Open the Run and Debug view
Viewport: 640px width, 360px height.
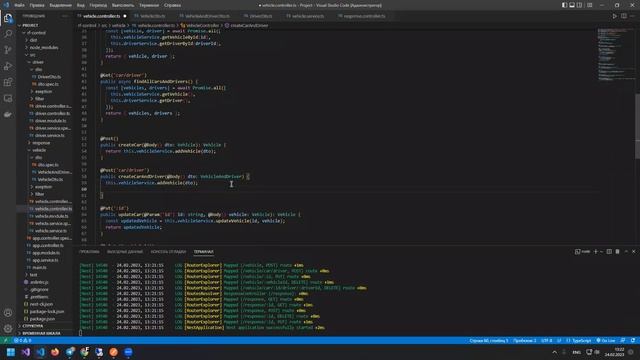pyautogui.click(x=8, y=66)
